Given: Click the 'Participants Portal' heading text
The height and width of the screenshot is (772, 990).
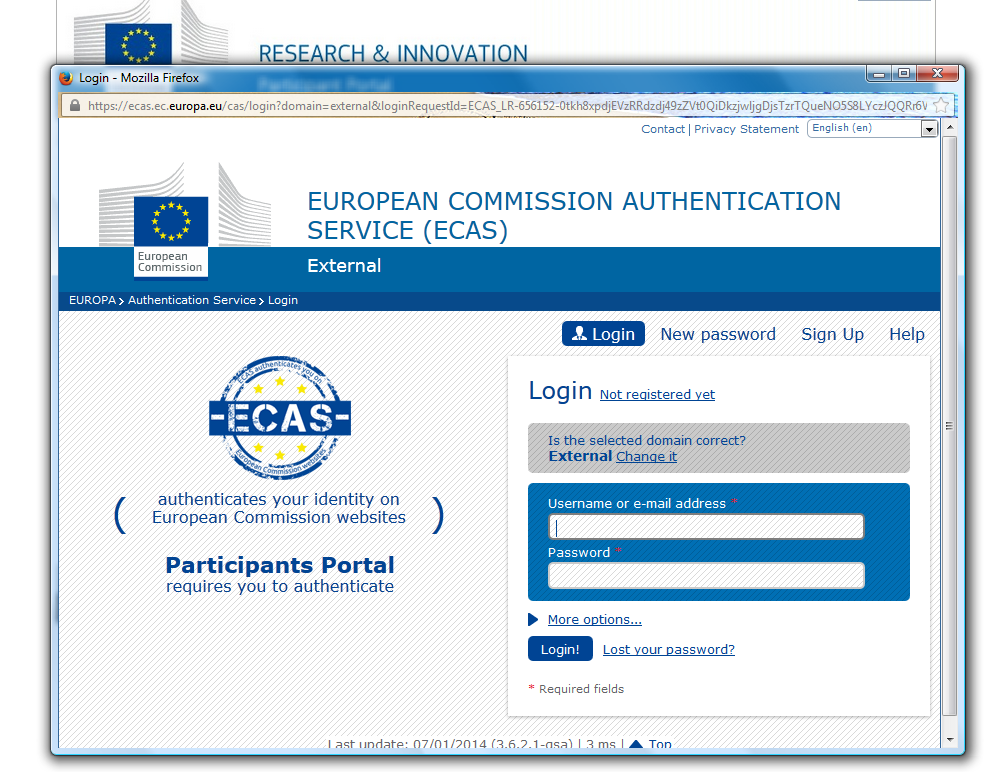Looking at the screenshot, I should (280, 564).
